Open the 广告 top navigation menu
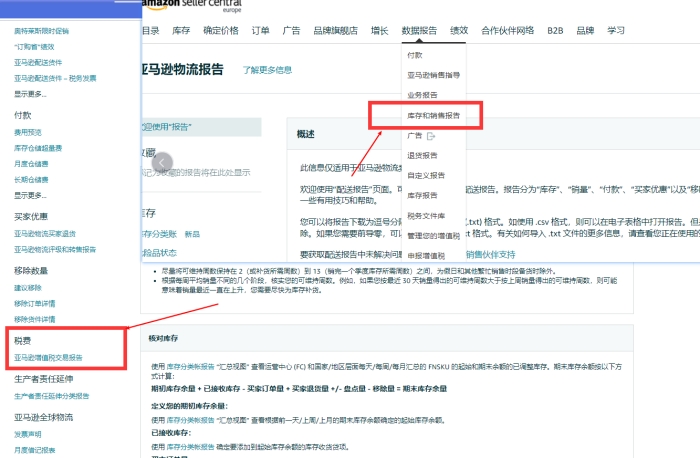The height and width of the screenshot is (458, 700). (x=291, y=31)
